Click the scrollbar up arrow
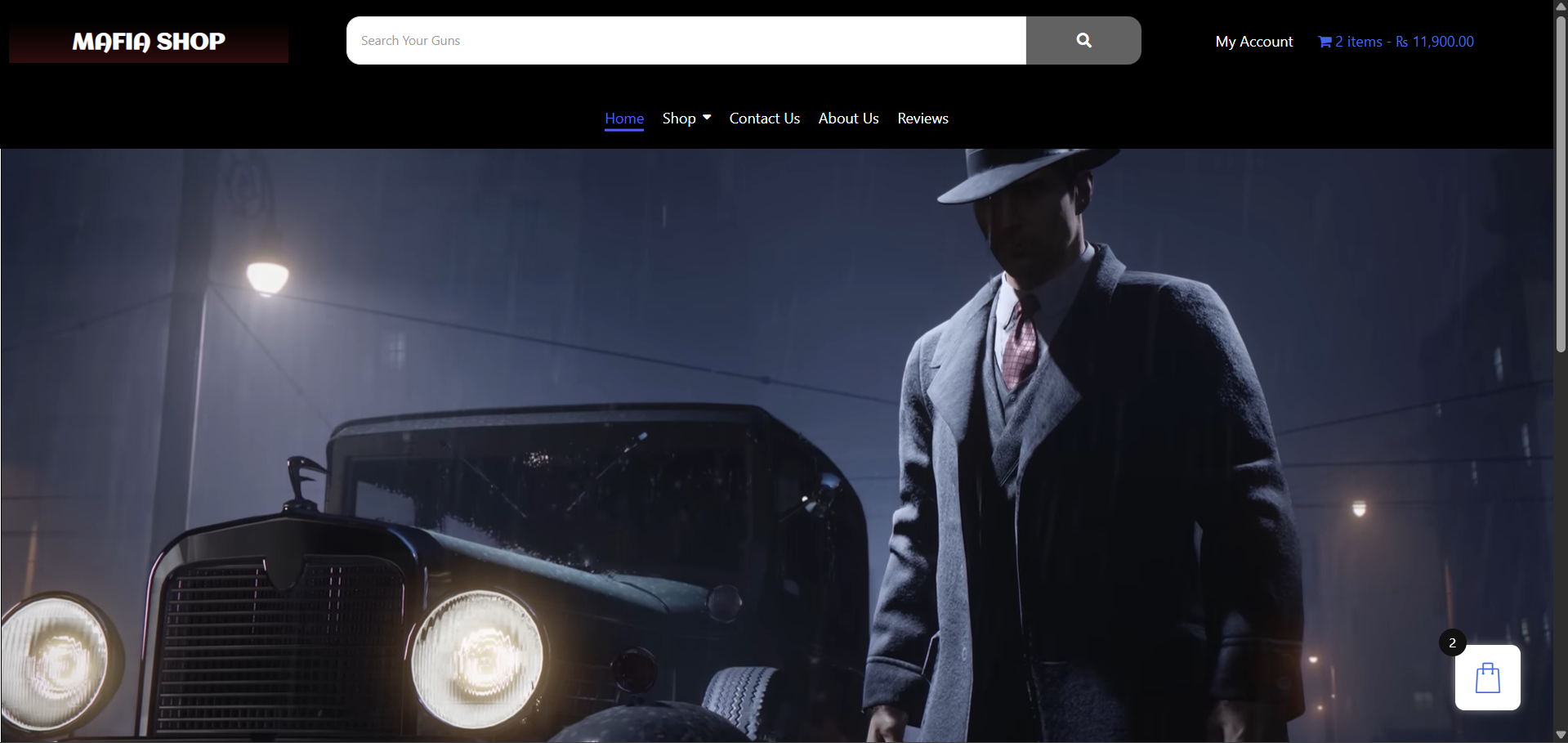The width and height of the screenshot is (1568, 743). click(1561, 7)
